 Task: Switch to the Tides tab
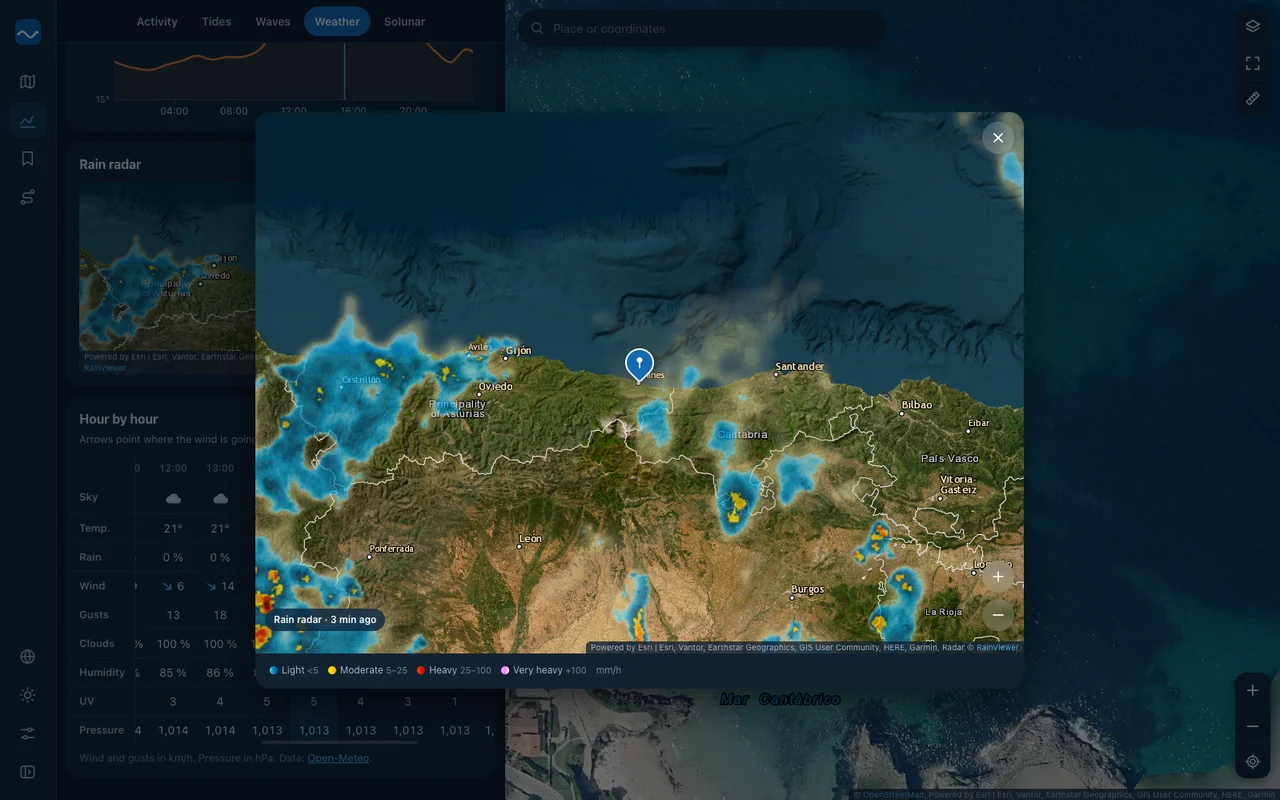216,22
